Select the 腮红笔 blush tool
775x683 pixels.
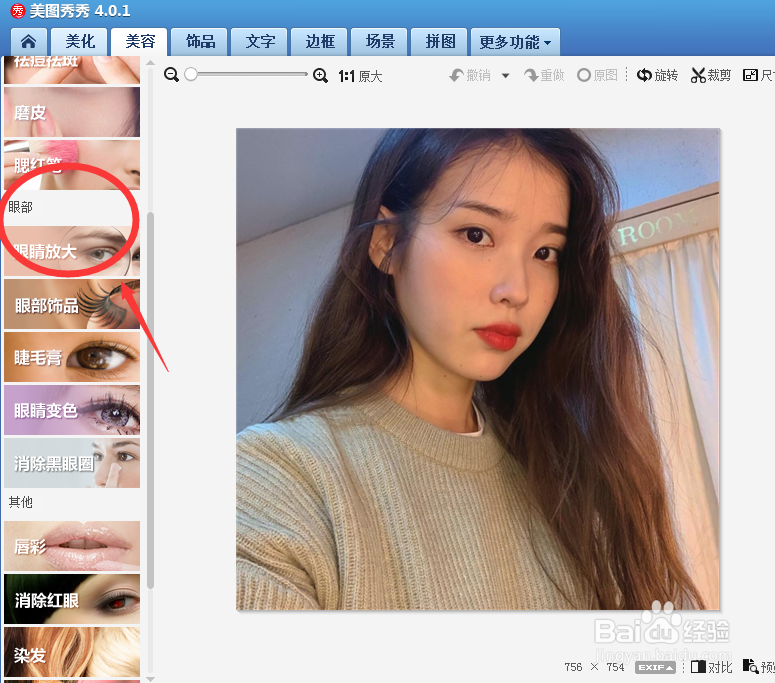(72, 165)
